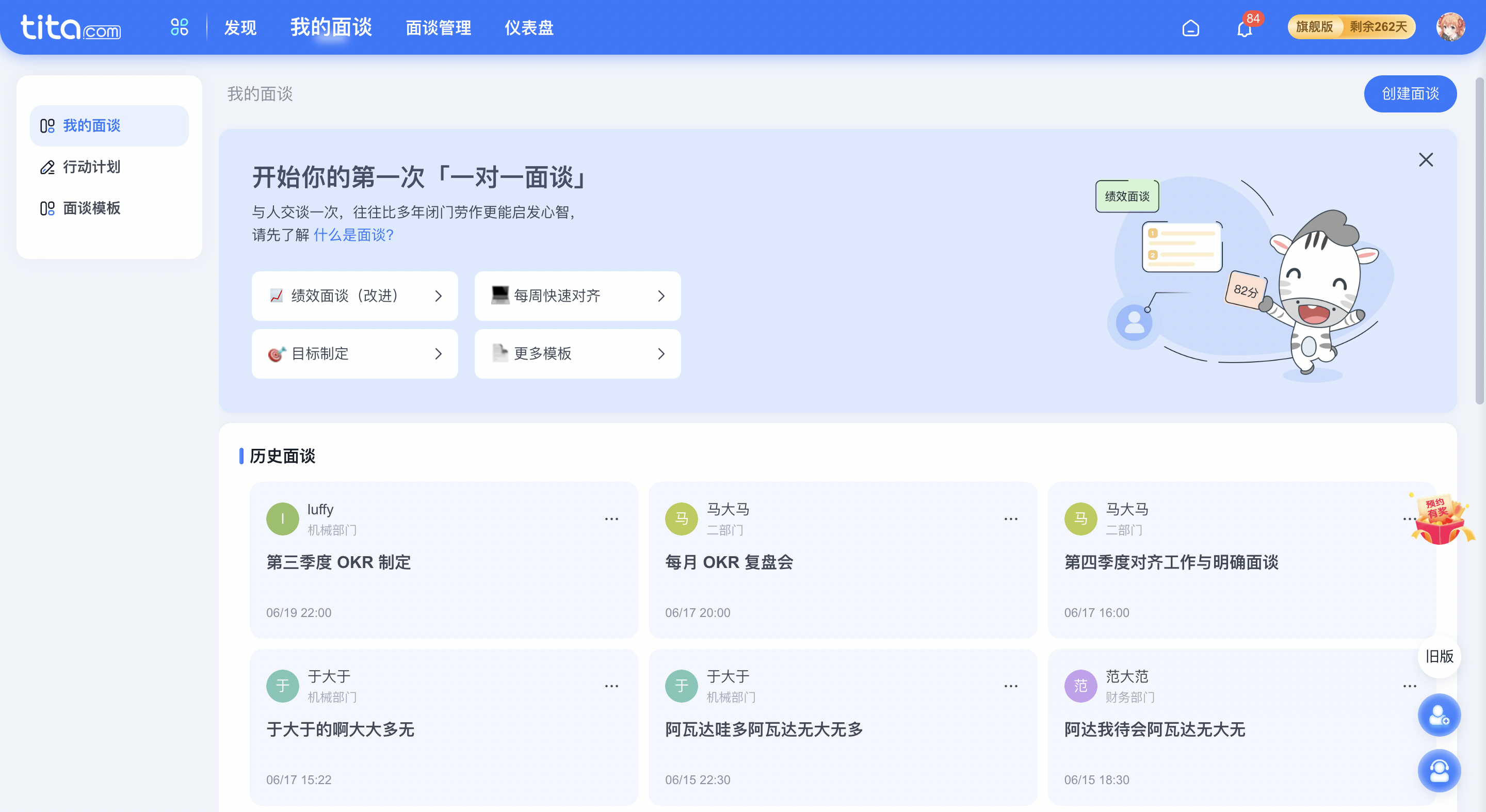Select 行动计划 in the sidebar

(x=109, y=167)
